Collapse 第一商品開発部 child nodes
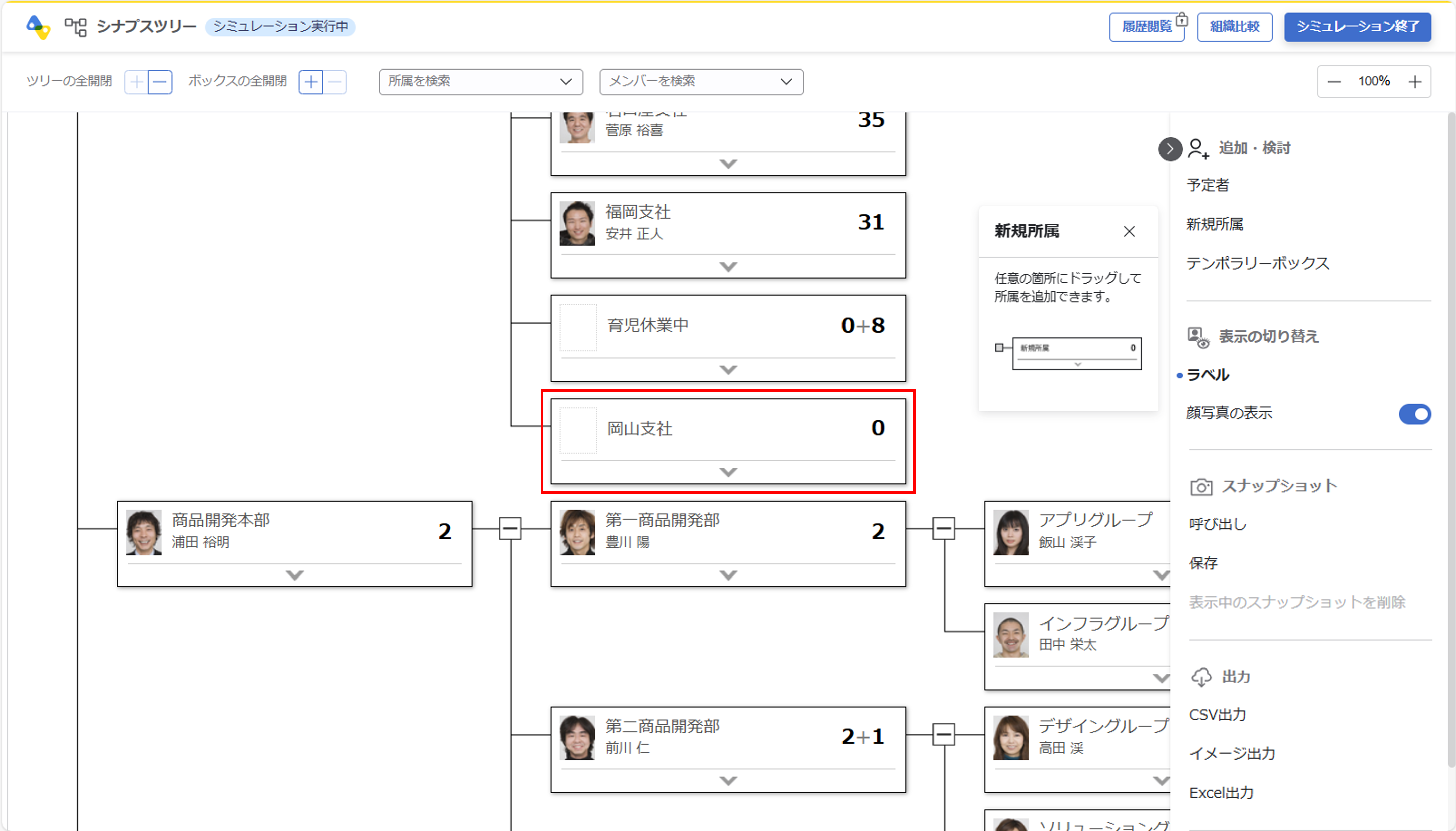Screen dimensions: 1456x831 944,528
